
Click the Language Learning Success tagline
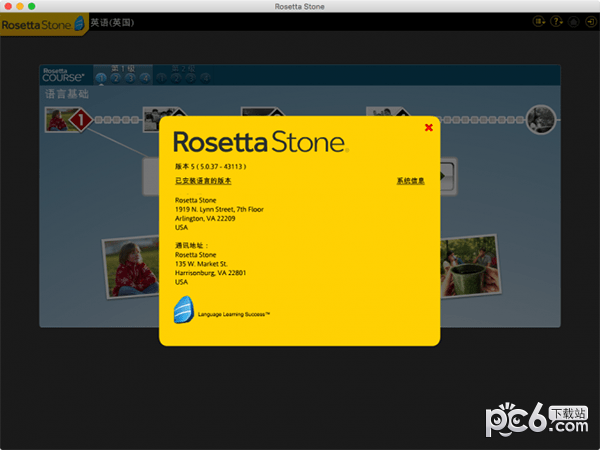click(234, 315)
